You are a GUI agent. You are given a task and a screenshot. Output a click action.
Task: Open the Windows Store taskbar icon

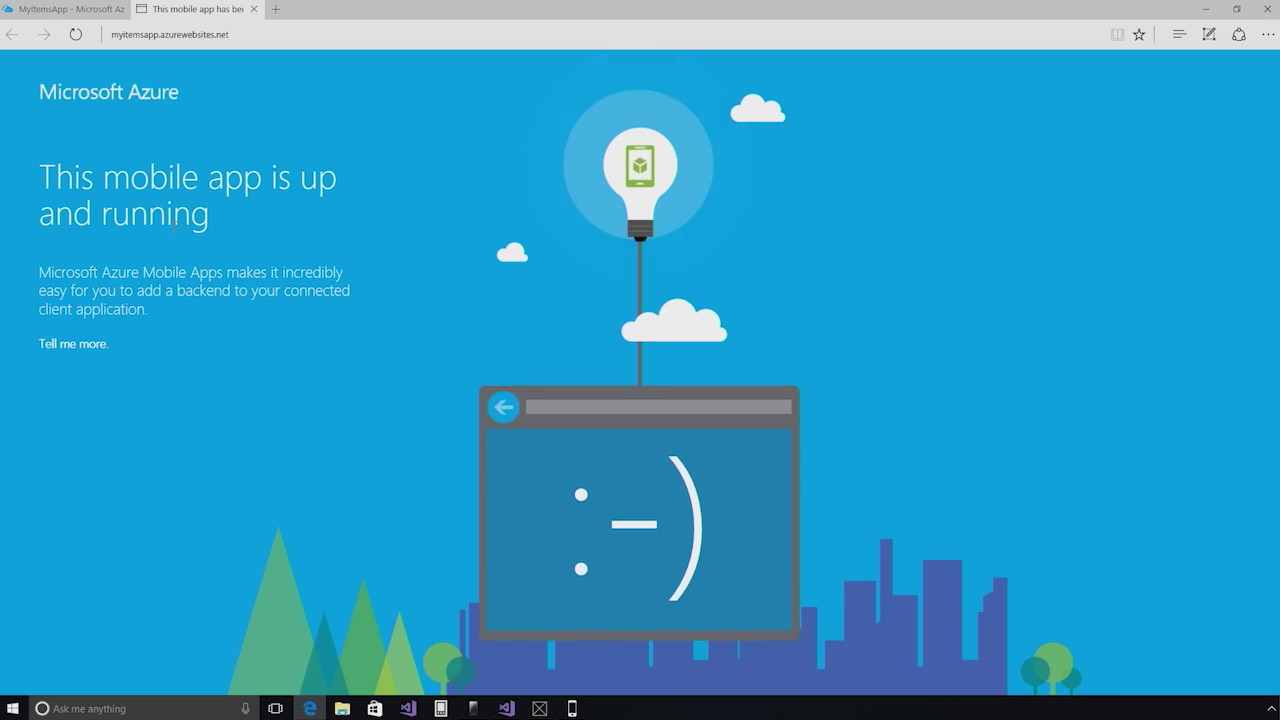click(x=375, y=708)
